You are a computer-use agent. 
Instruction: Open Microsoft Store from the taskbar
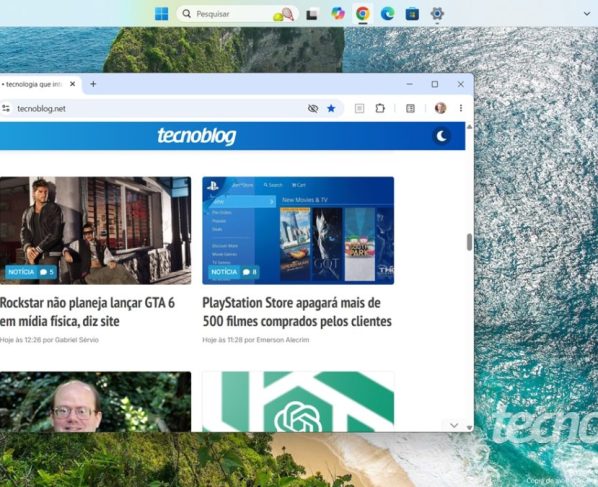point(412,14)
